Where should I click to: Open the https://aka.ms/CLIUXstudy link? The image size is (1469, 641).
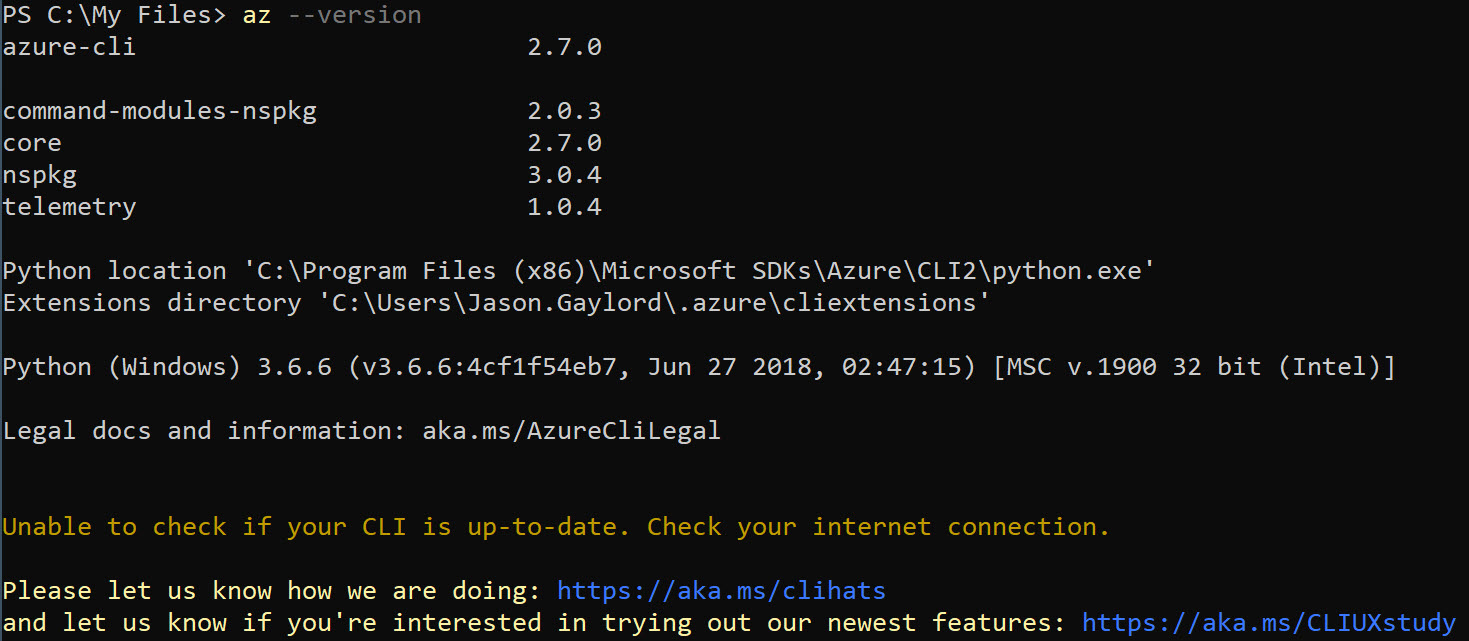(x=1268, y=623)
